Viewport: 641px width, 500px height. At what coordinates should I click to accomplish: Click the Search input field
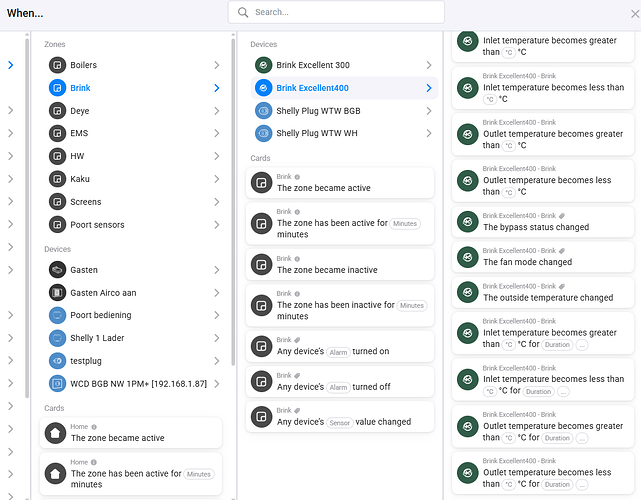pyautogui.click(x=336, y=12)
